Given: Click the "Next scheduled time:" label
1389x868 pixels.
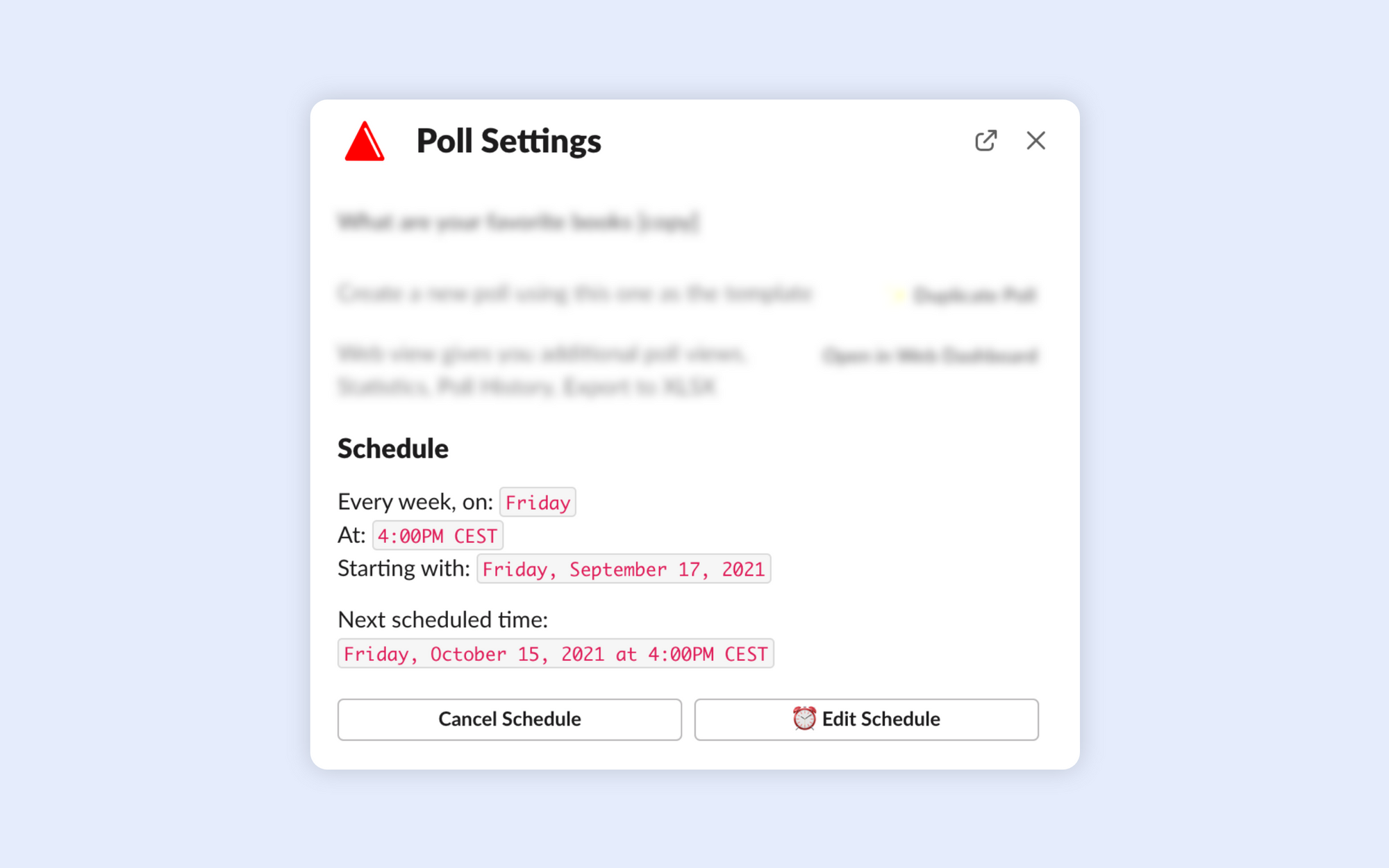Looking at the screenshot, I should (x=443, y=619).
